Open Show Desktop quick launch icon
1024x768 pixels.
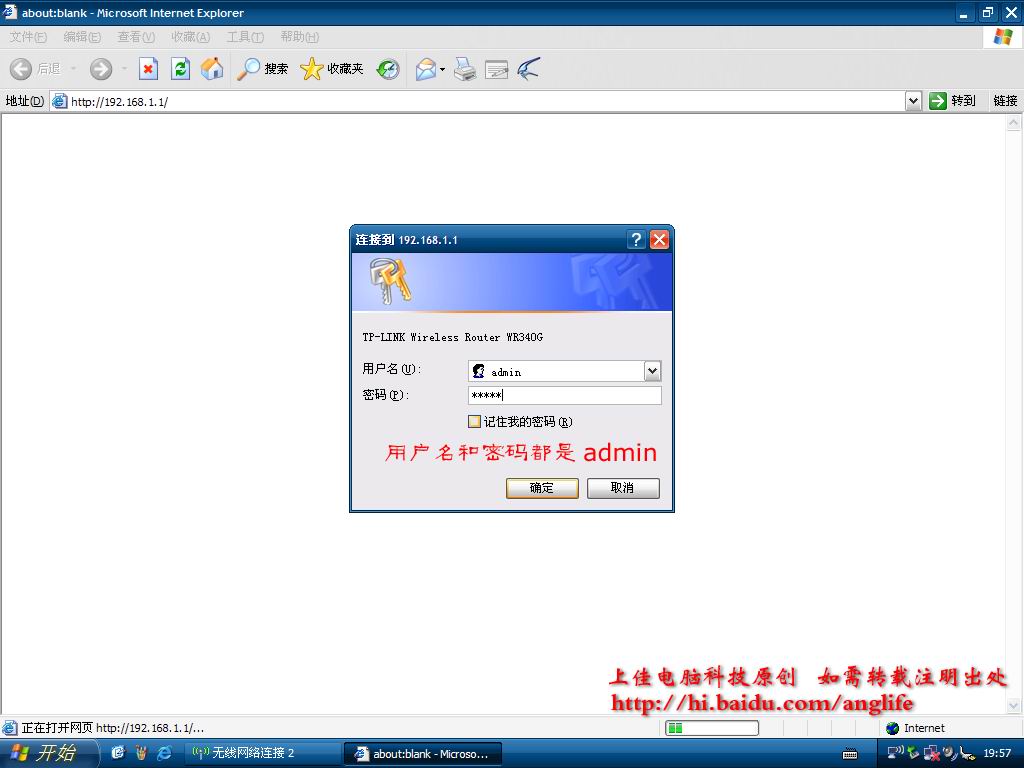tap(118, 753)
